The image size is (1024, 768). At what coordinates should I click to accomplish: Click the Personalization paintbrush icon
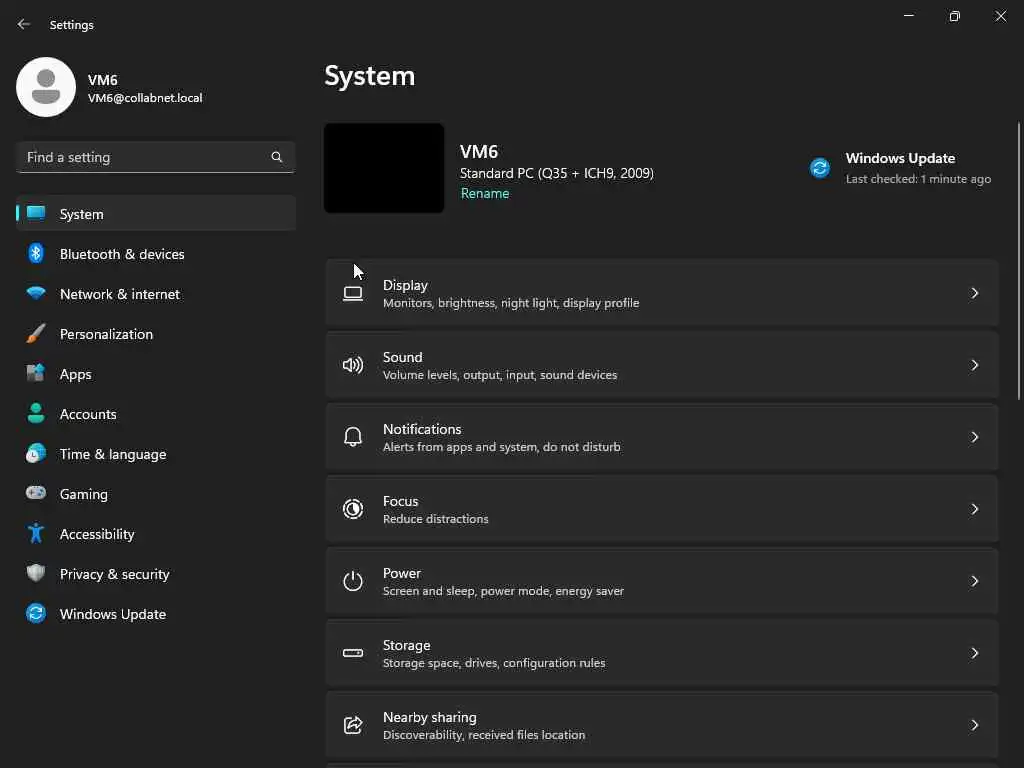point(36,334)
